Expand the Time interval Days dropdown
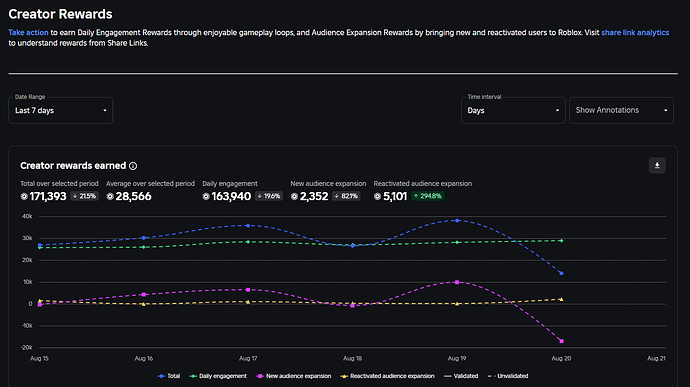Image resolution: width=690 pixels, height=387 pixels. [x=513, y=111]
